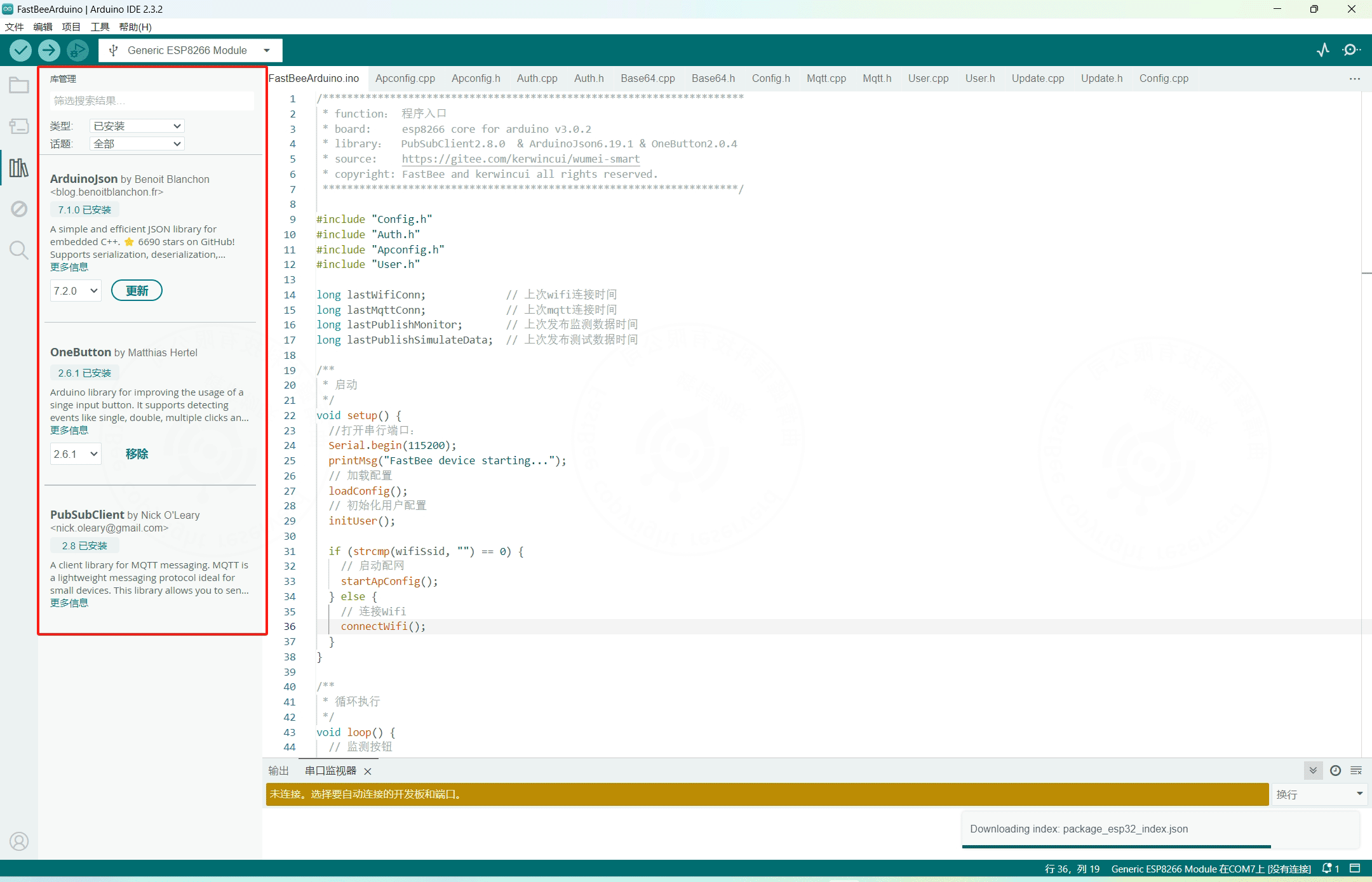Start debugging with the debug icon
This screenshot has height=882, width=1372.
[x=77, y=50]
